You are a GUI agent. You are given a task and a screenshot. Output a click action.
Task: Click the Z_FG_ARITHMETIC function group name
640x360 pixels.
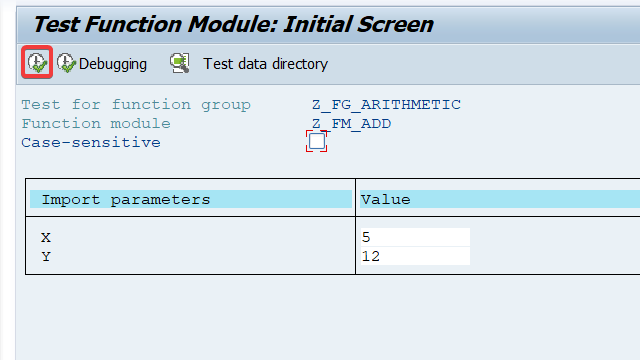(x=386, y=105)
